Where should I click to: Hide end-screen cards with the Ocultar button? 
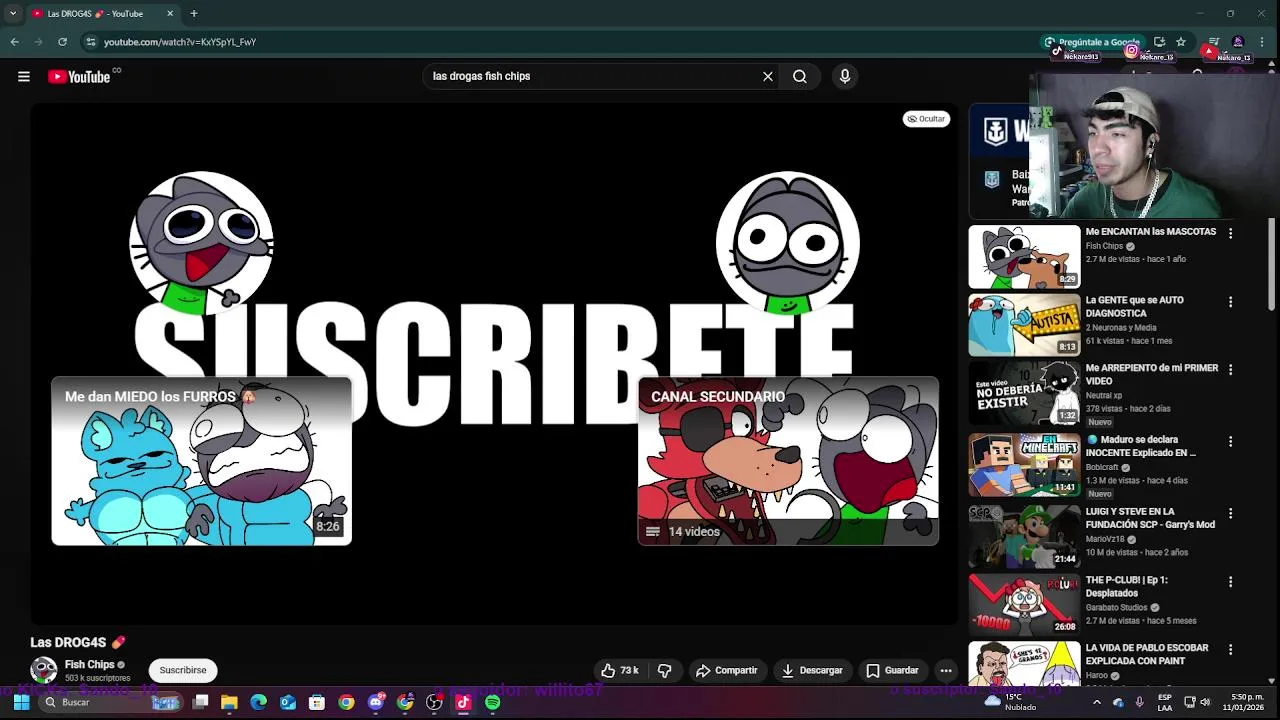coord(926,119)
